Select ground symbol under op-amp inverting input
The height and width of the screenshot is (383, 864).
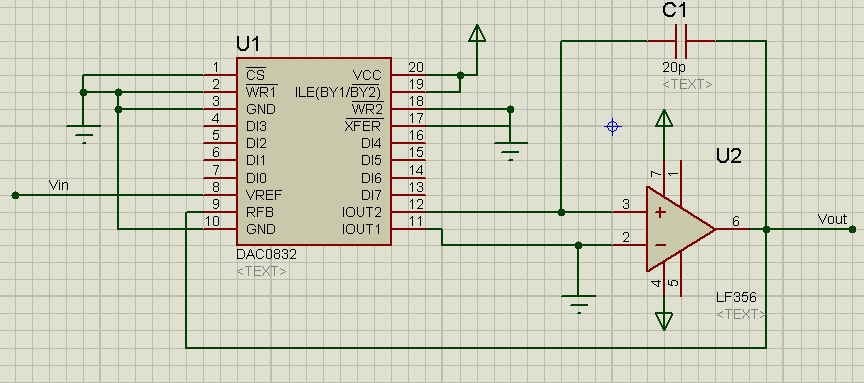point(578,304)
